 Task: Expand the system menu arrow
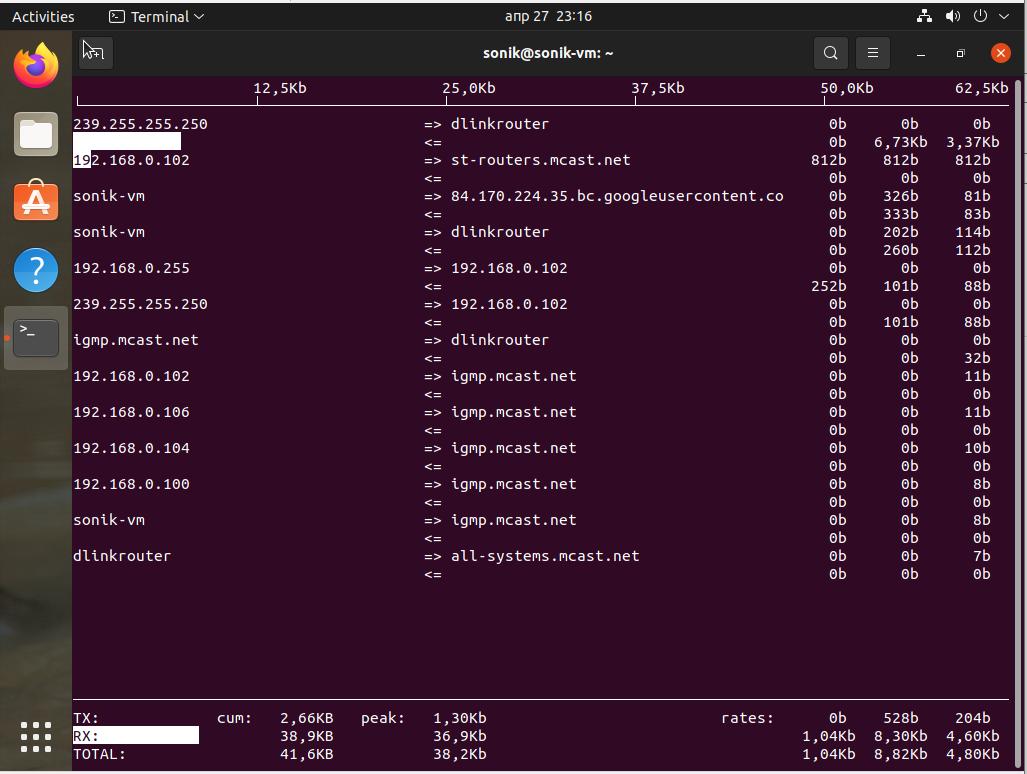point(1005,16)
